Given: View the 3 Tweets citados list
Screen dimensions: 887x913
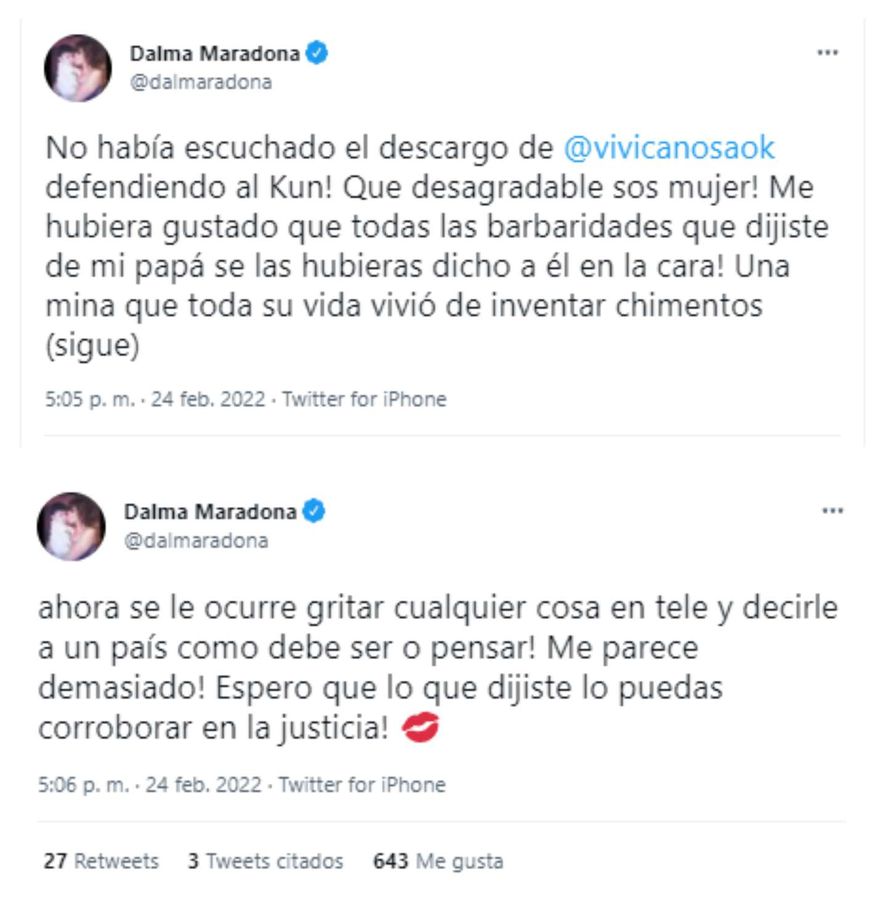Looking at the screenshot, I should [266, 861].
